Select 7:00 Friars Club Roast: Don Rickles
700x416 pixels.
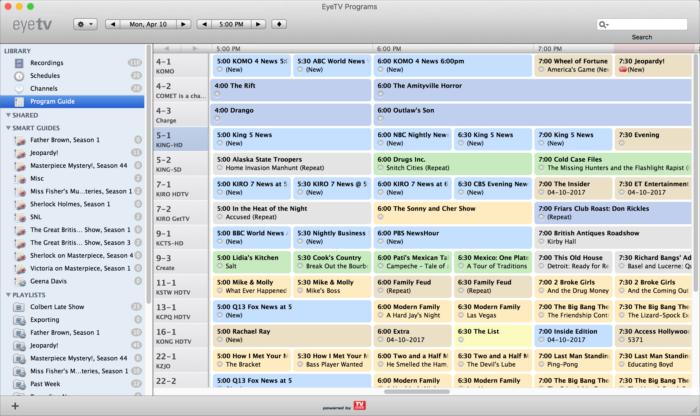pyautogui.click(x=612, y=212)
